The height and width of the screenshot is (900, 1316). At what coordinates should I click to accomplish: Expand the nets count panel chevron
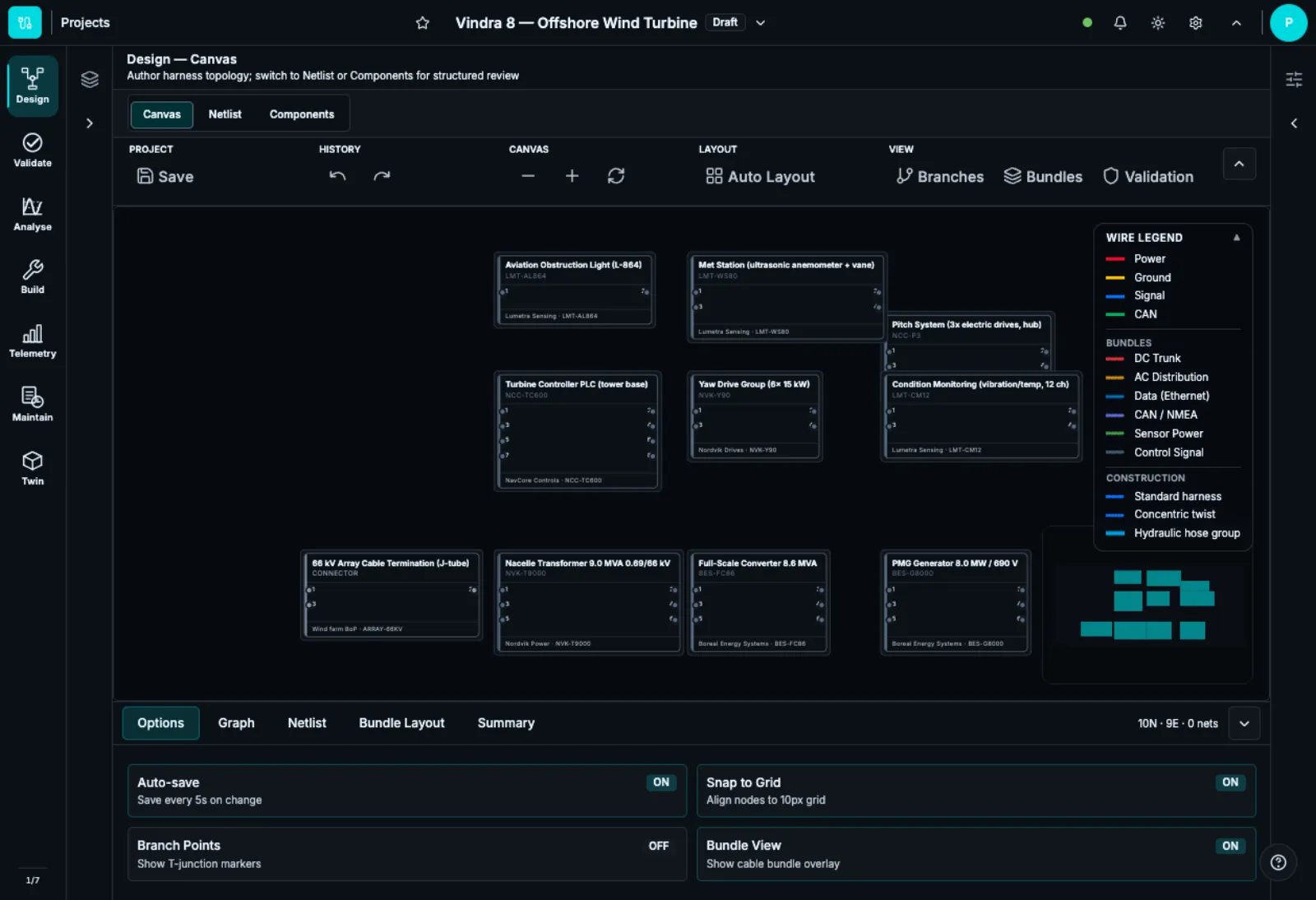tap(1244, 724)
